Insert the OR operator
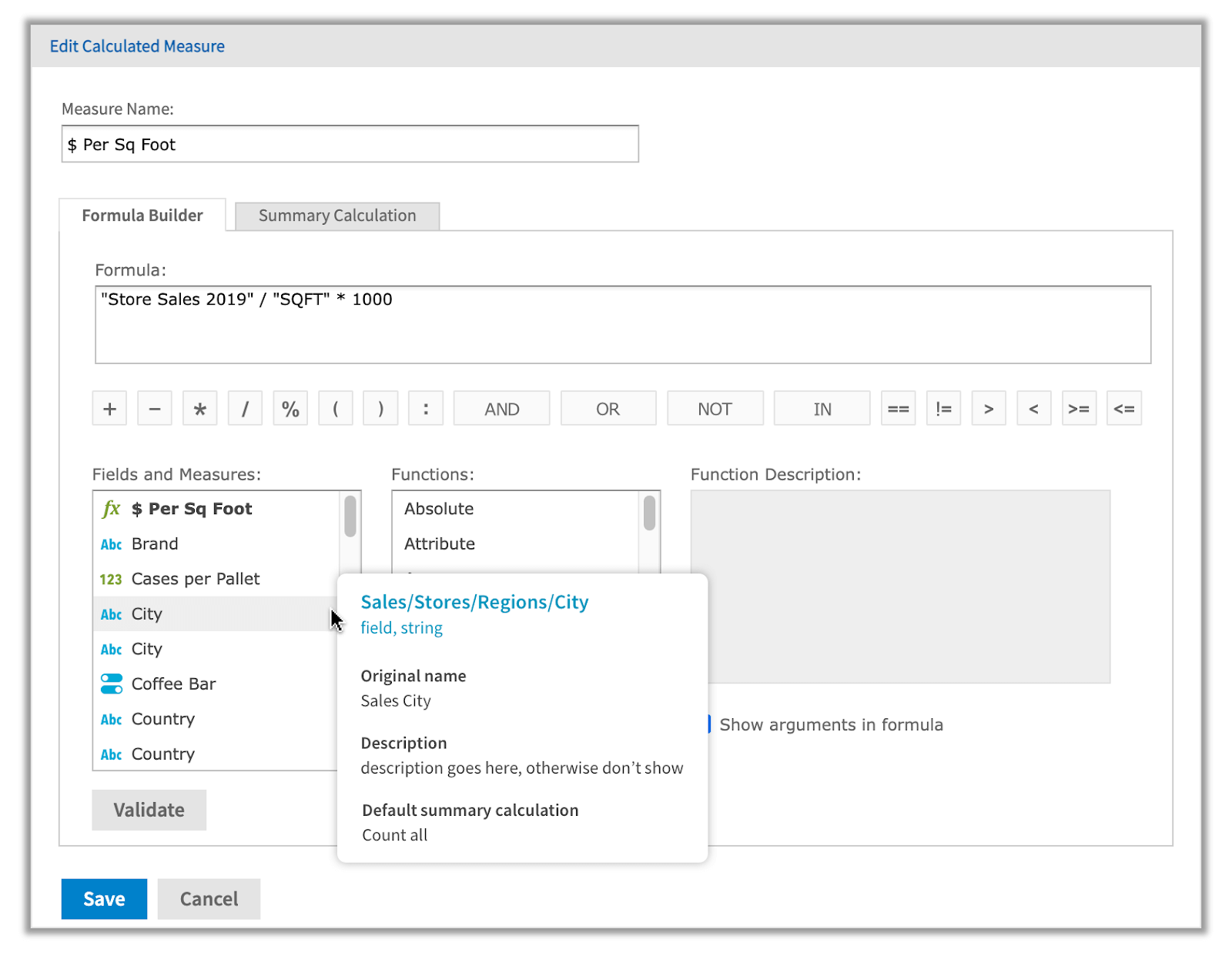1232x956 pixels. [x=608, y=409]
